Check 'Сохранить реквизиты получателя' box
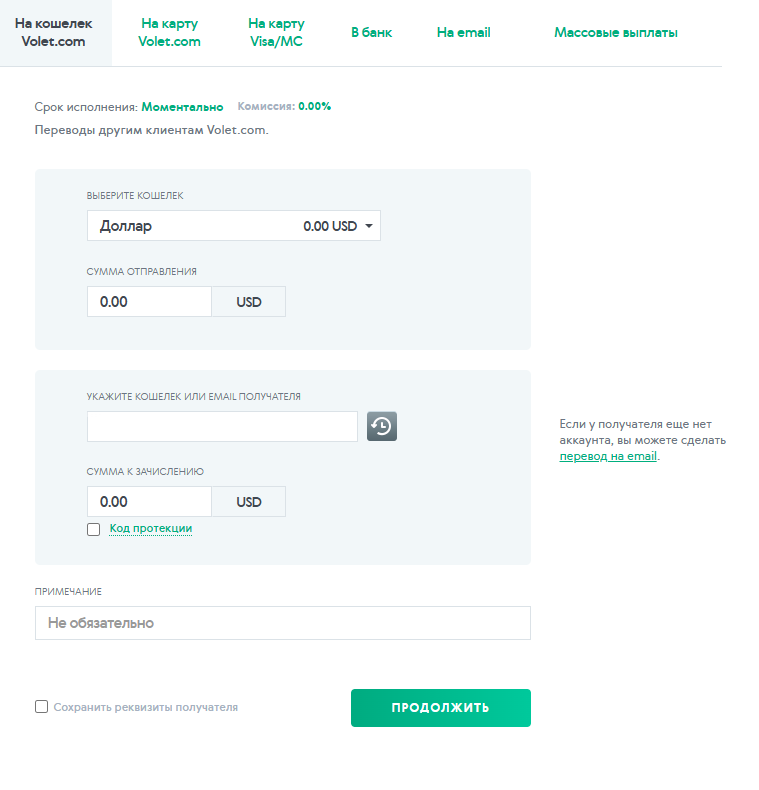 [x=42, y=707]
